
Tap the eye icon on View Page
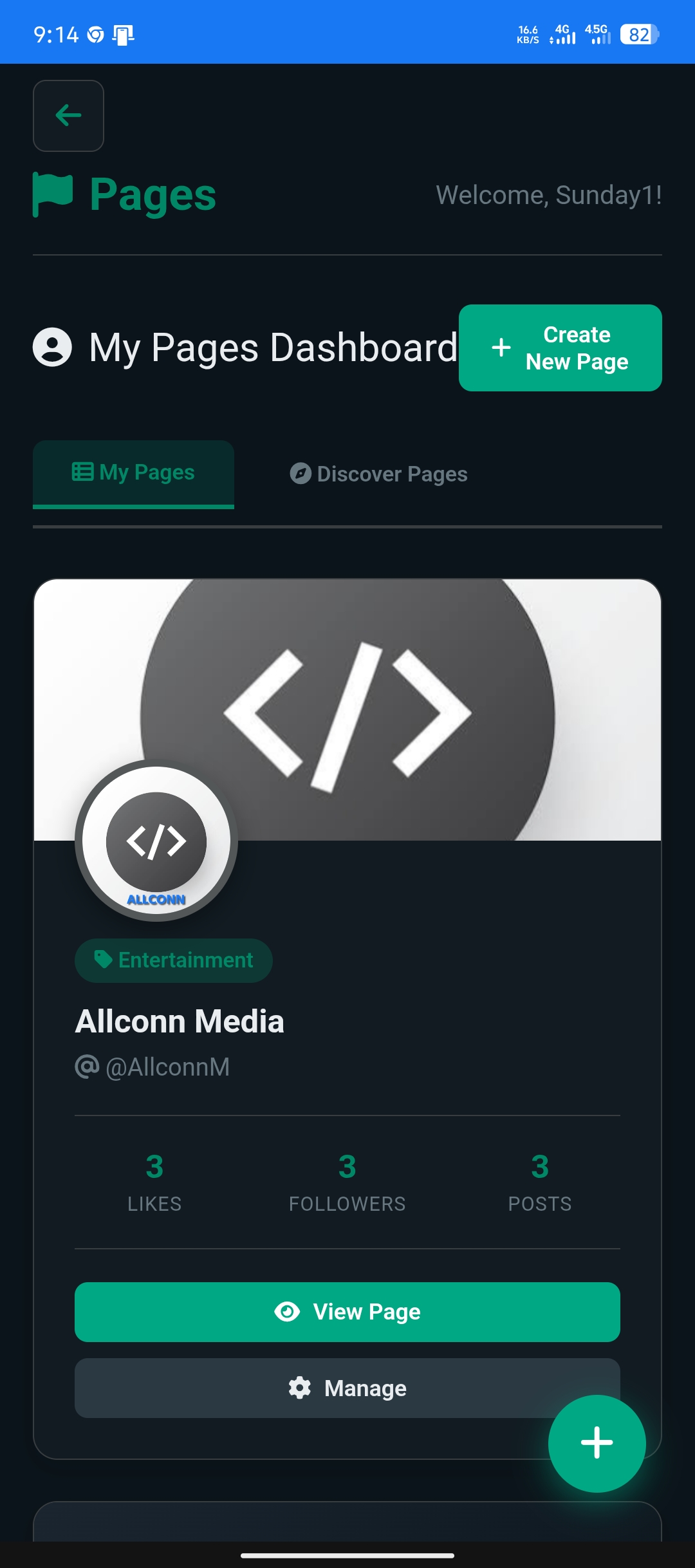click(x=287, y=1312)
